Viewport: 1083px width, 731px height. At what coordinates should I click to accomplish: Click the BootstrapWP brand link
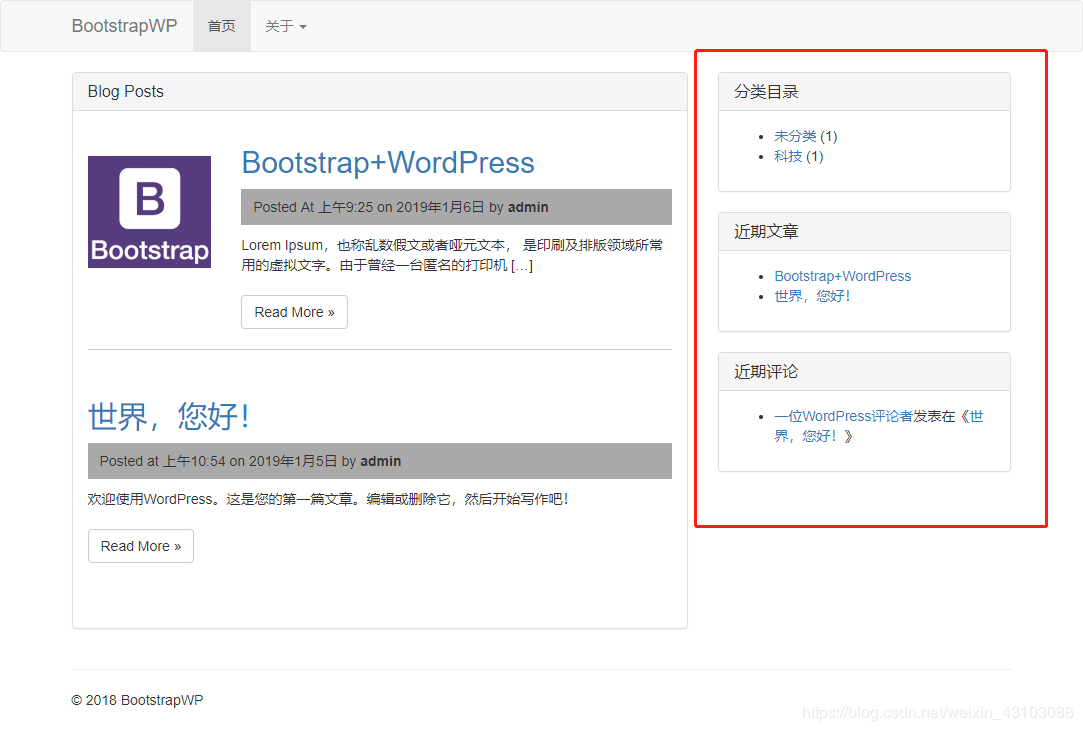click(x=124, y=26)
